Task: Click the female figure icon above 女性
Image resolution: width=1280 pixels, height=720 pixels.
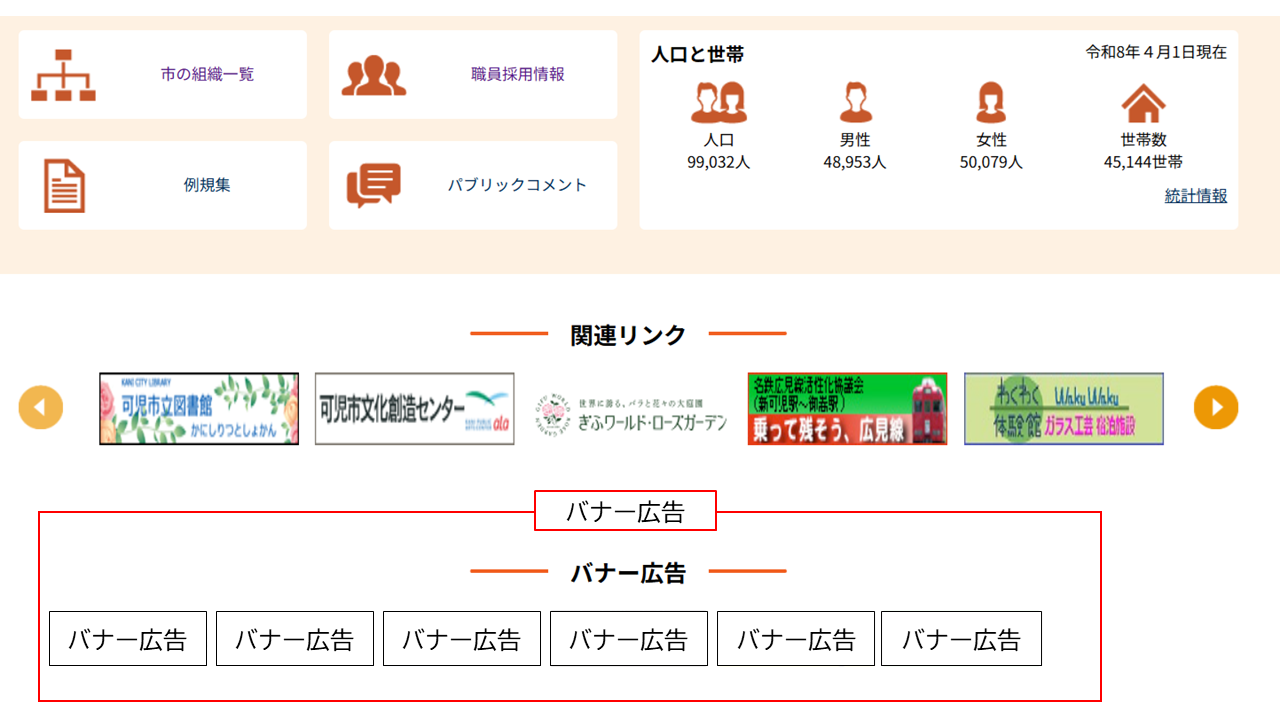Action: (992, 100)
